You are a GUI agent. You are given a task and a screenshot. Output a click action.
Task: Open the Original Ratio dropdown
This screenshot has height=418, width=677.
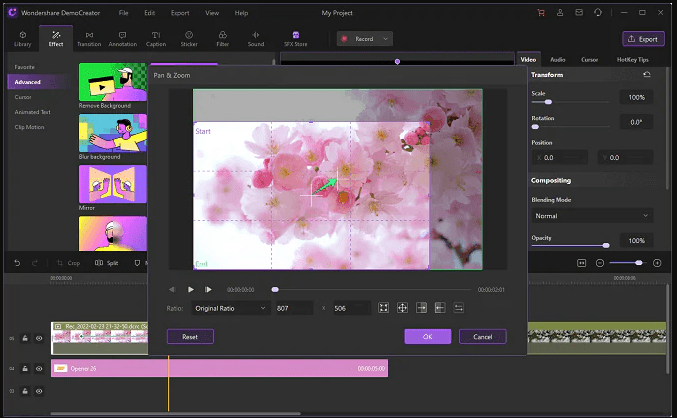[x=230, y=308]
